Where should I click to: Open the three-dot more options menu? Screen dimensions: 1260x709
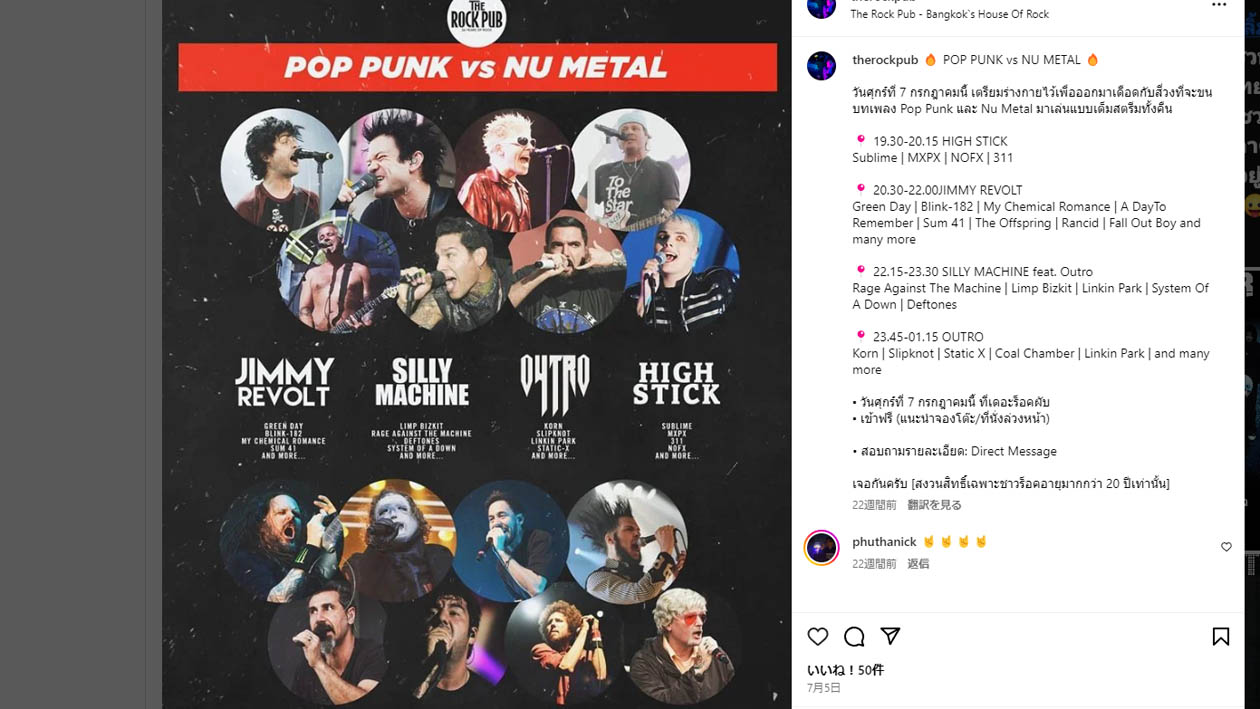tap(1219, 5)
